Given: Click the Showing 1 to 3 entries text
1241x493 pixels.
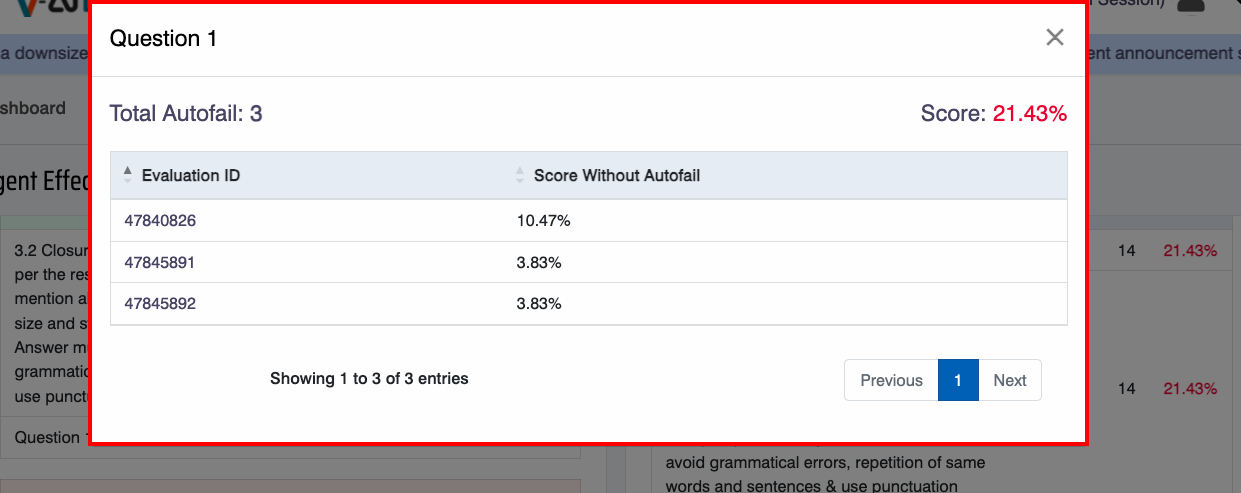Looking at the screenshot, I should pyautogui.click(x=369, y=379).
